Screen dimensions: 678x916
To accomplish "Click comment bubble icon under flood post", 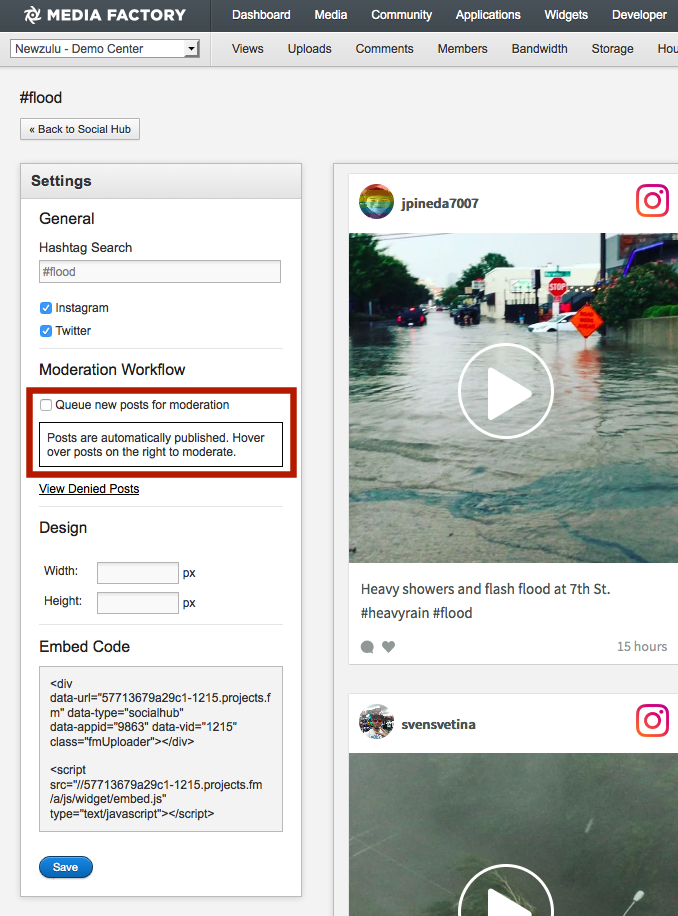I will click(367, 647).
